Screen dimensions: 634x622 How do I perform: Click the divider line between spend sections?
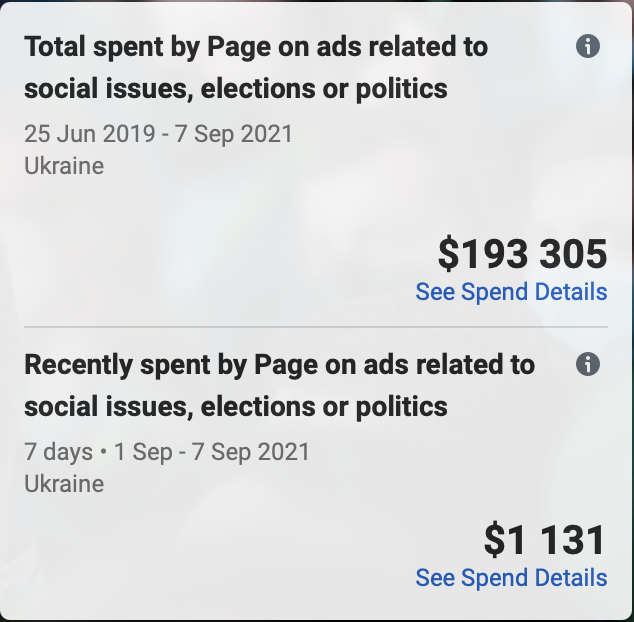point(316,326)
